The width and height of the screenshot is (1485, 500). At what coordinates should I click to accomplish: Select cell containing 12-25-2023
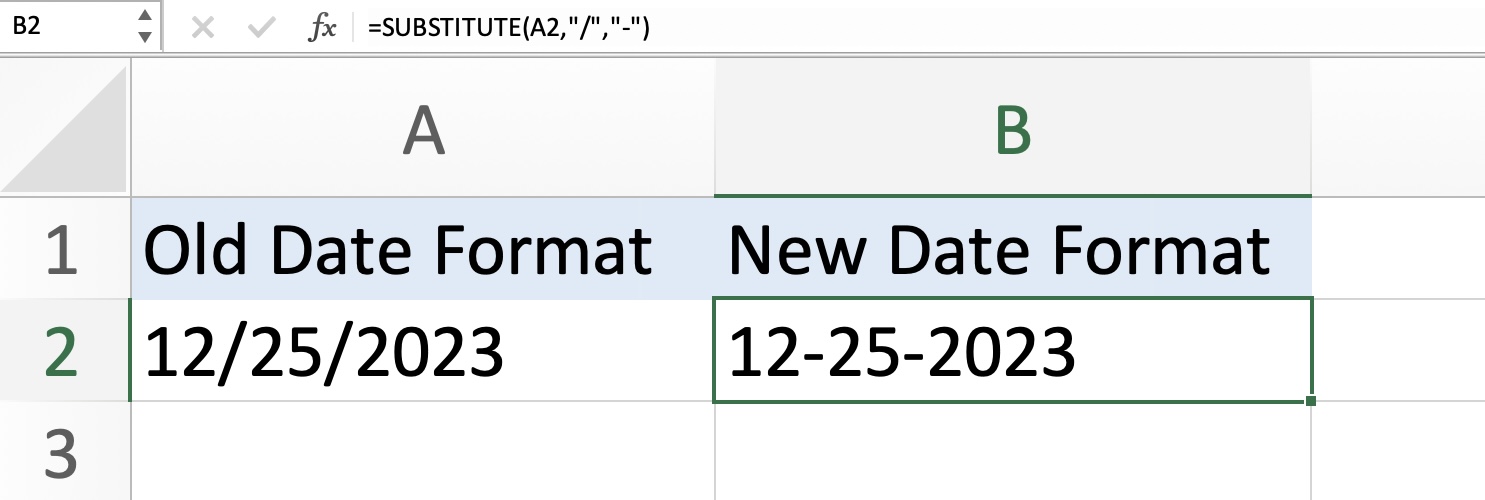click(1013, 350)
